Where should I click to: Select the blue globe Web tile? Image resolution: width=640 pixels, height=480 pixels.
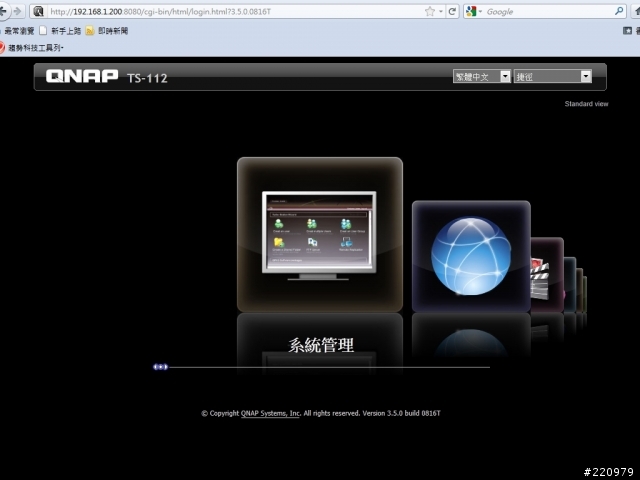(x=471, y=256)
